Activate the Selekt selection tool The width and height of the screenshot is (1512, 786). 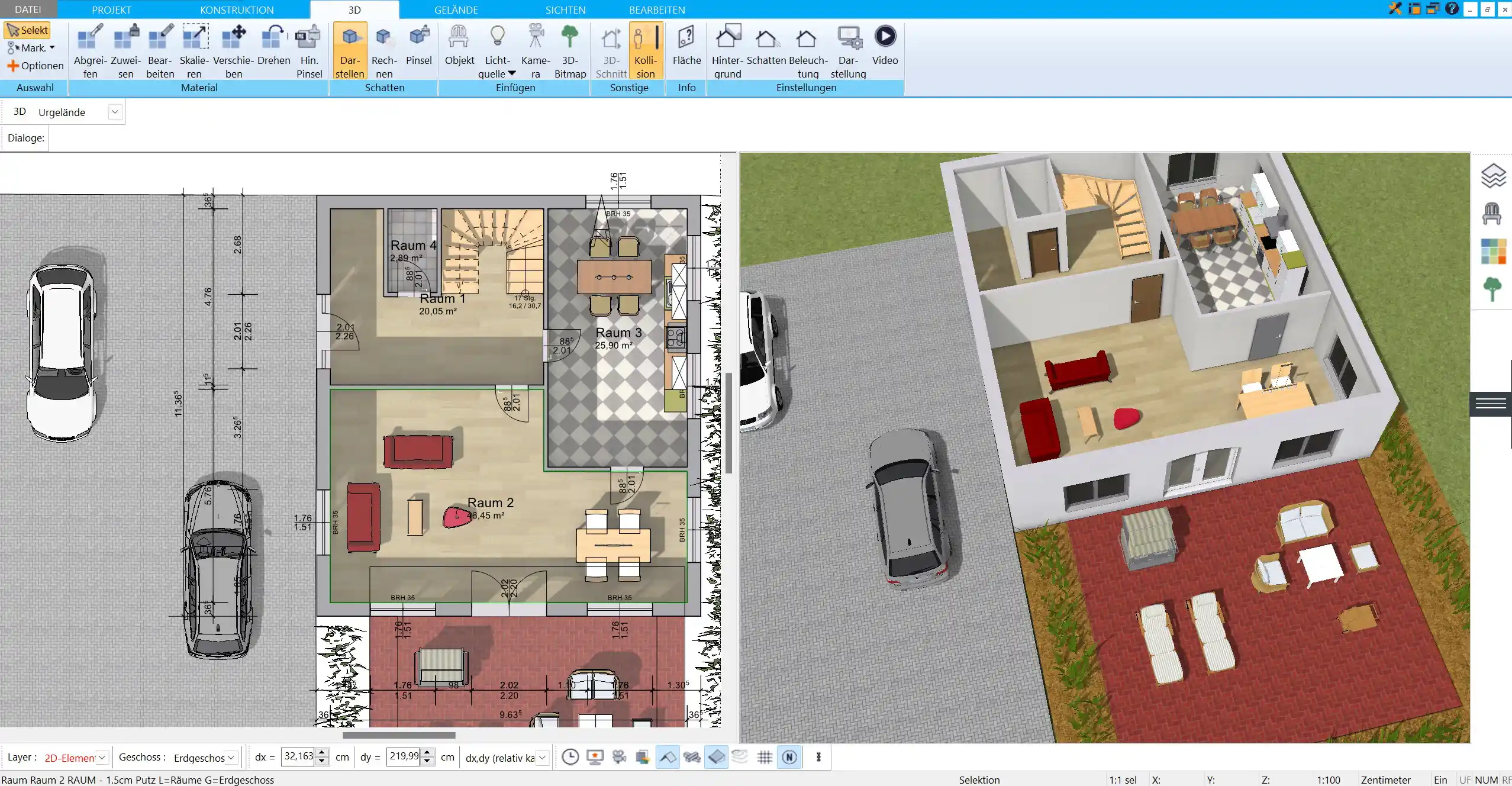pyautogui.click(x=27, y=30)
